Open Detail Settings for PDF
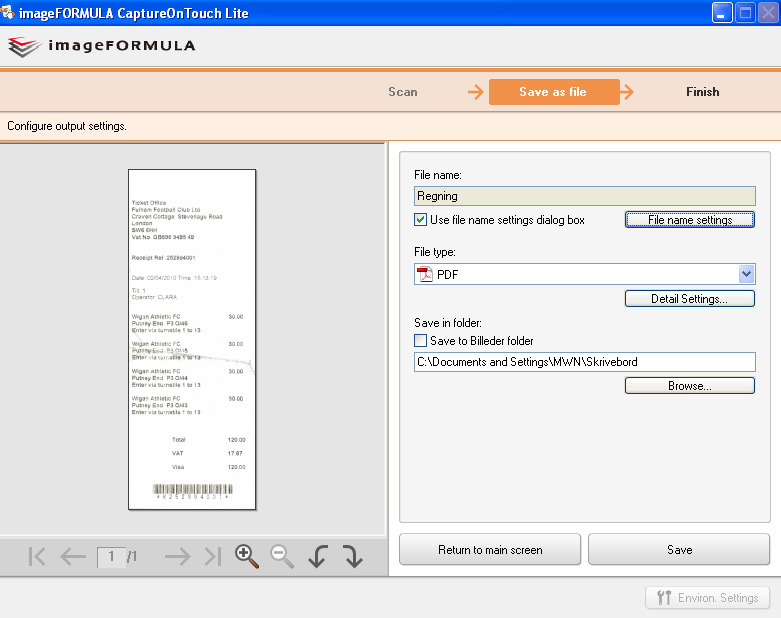The height and width of the screenshot is (618, 781). (690, 299)
